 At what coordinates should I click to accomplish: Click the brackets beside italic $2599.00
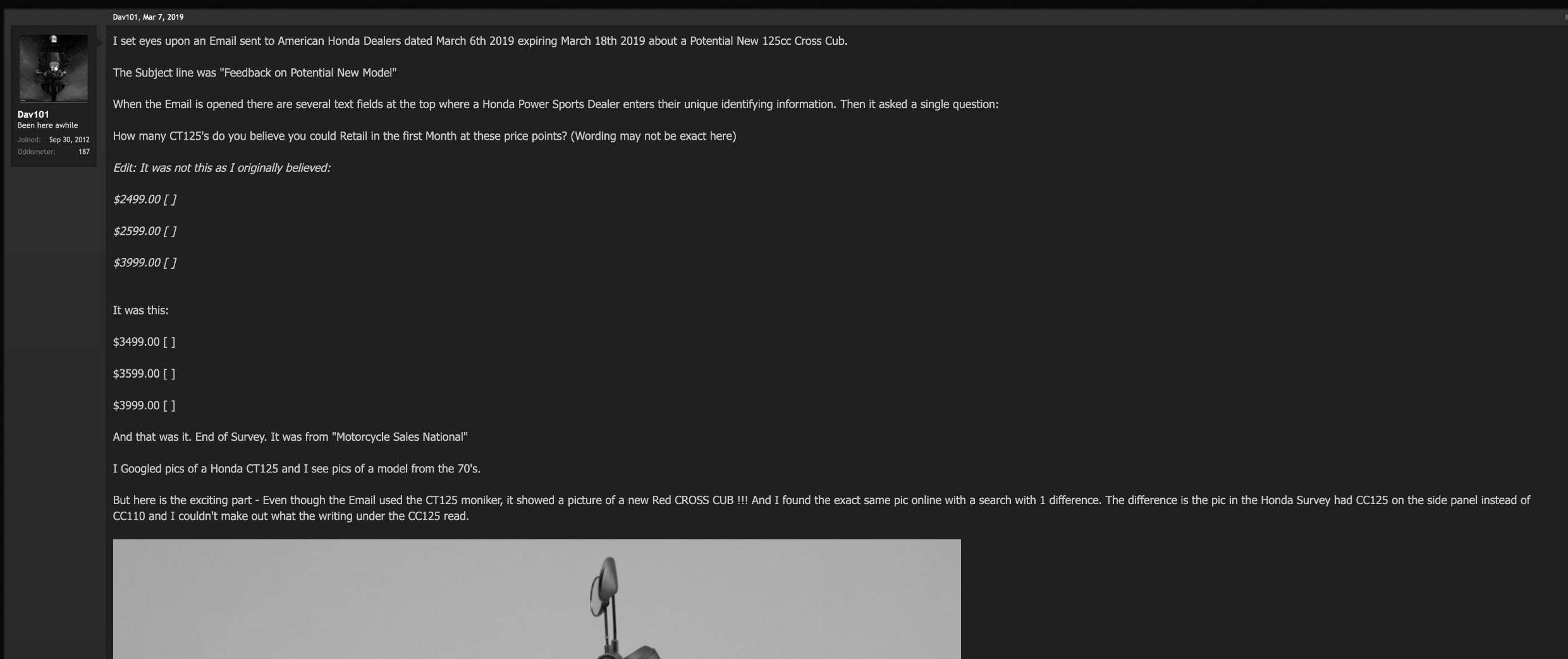coord(170,231)
